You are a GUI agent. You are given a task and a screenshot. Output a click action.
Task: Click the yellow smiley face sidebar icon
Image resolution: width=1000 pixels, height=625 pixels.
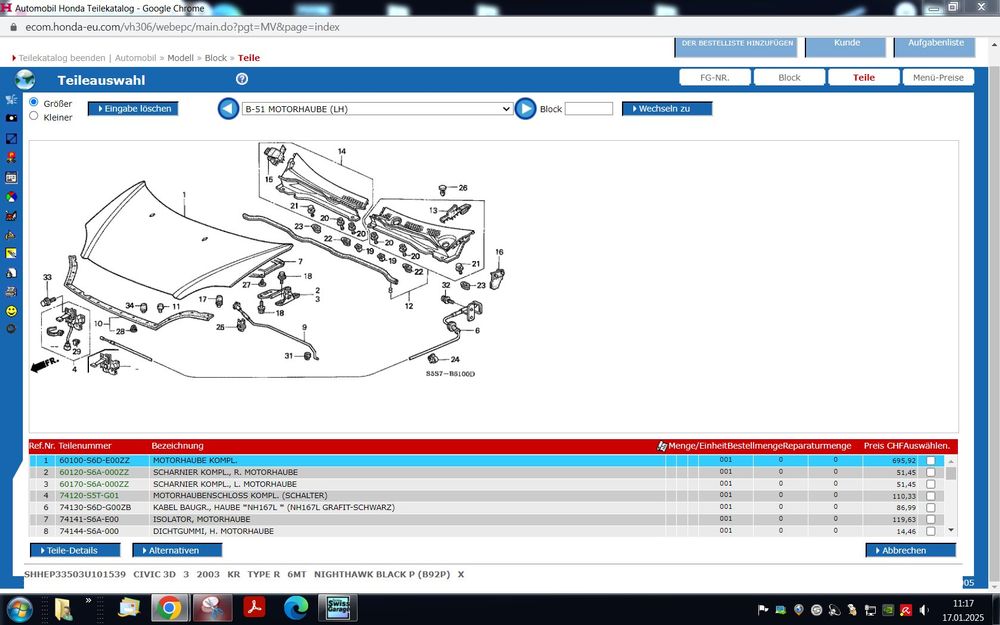click(x=11, y=311)
